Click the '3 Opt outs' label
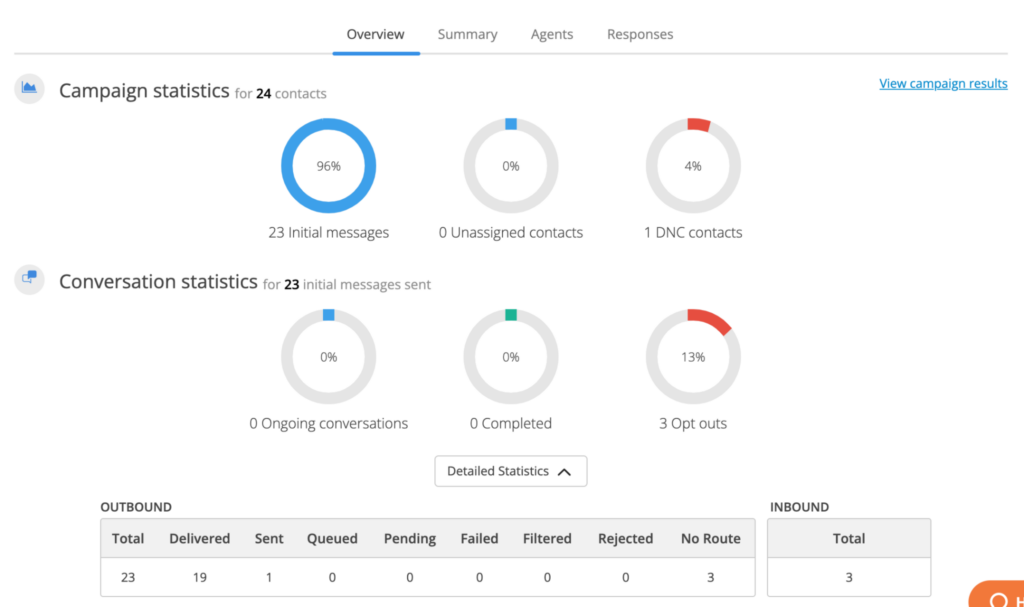This screenshot has height=607, width=1024. [x=693, y=423]
